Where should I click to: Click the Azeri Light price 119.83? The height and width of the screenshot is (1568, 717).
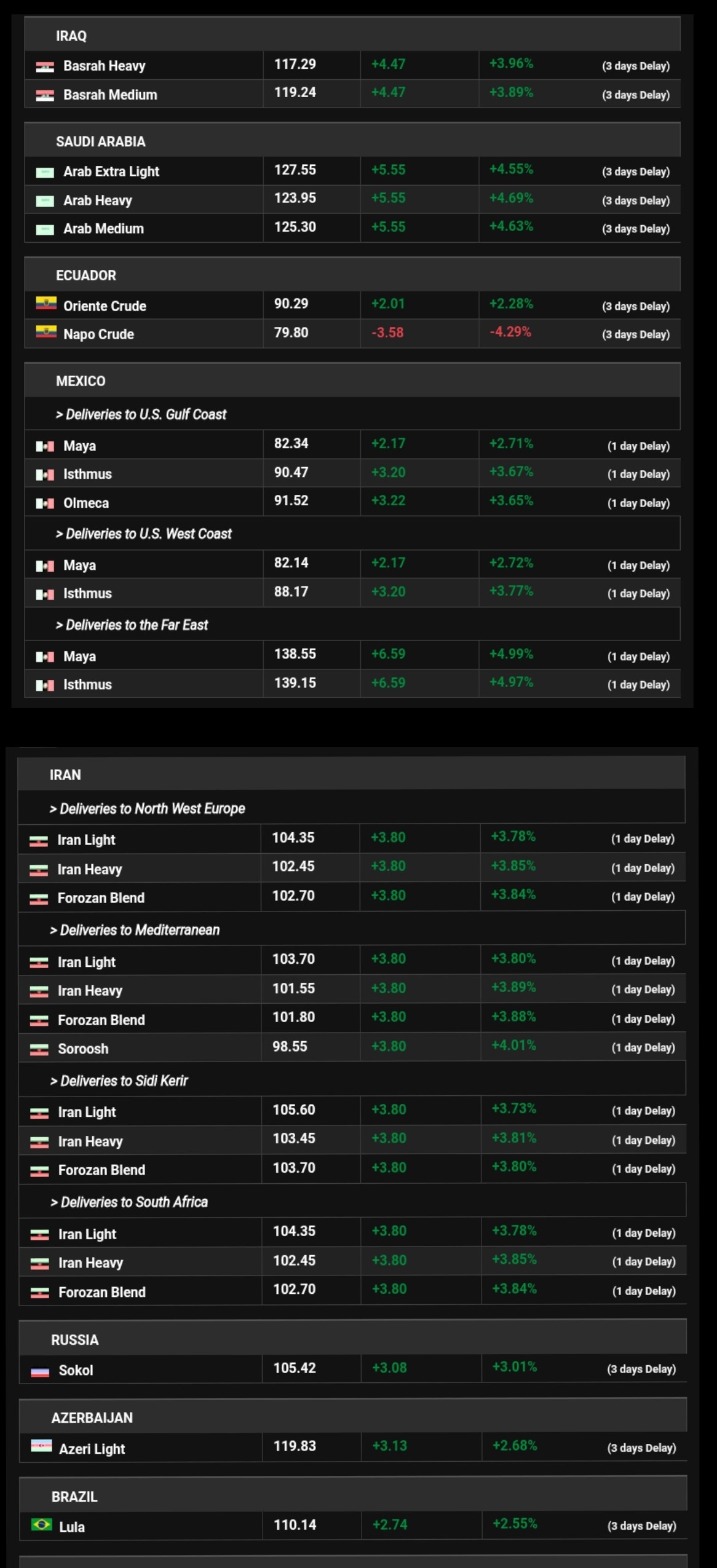tap(295, 1446)
